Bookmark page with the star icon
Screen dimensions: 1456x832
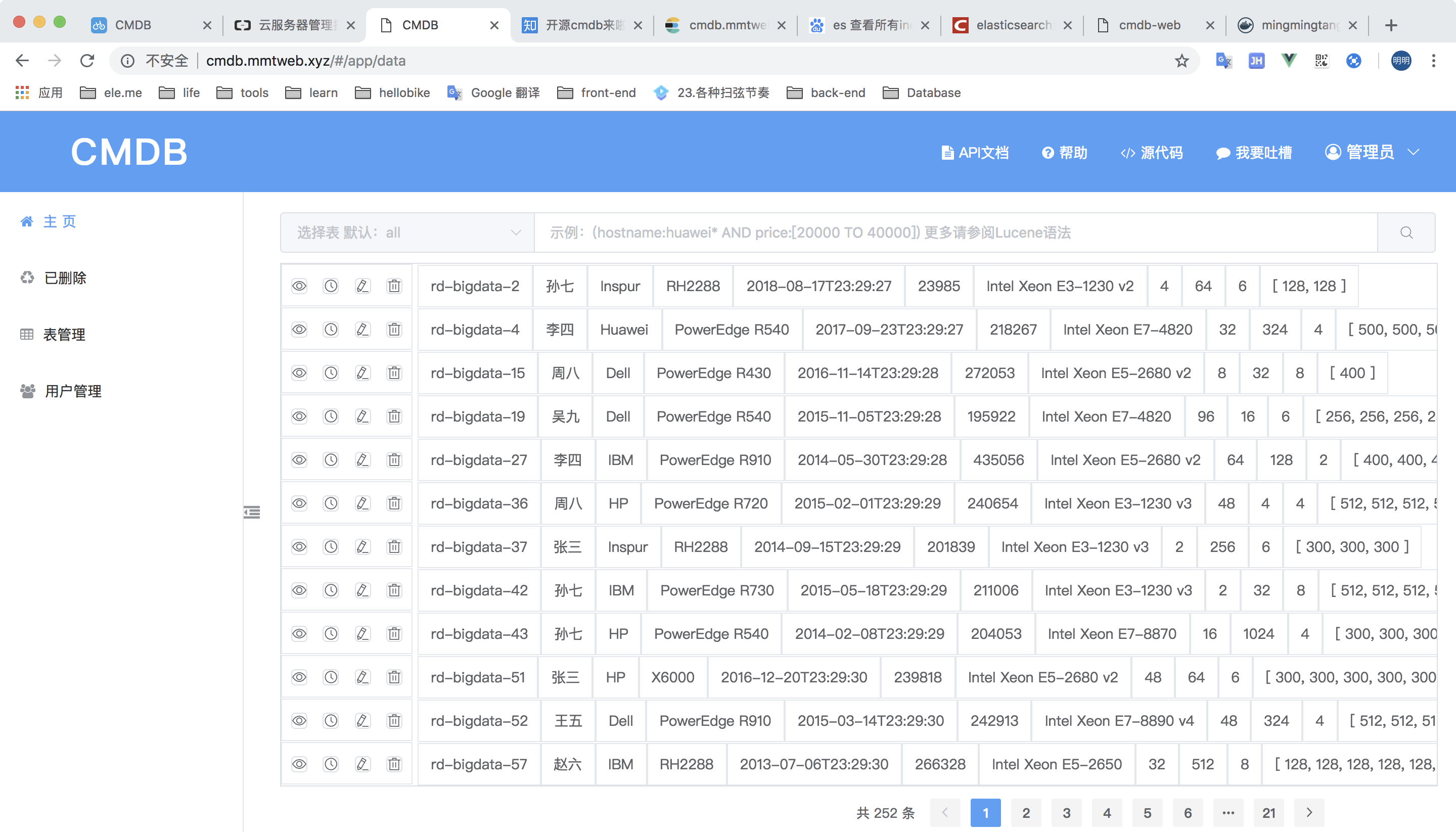point(1181,61)
